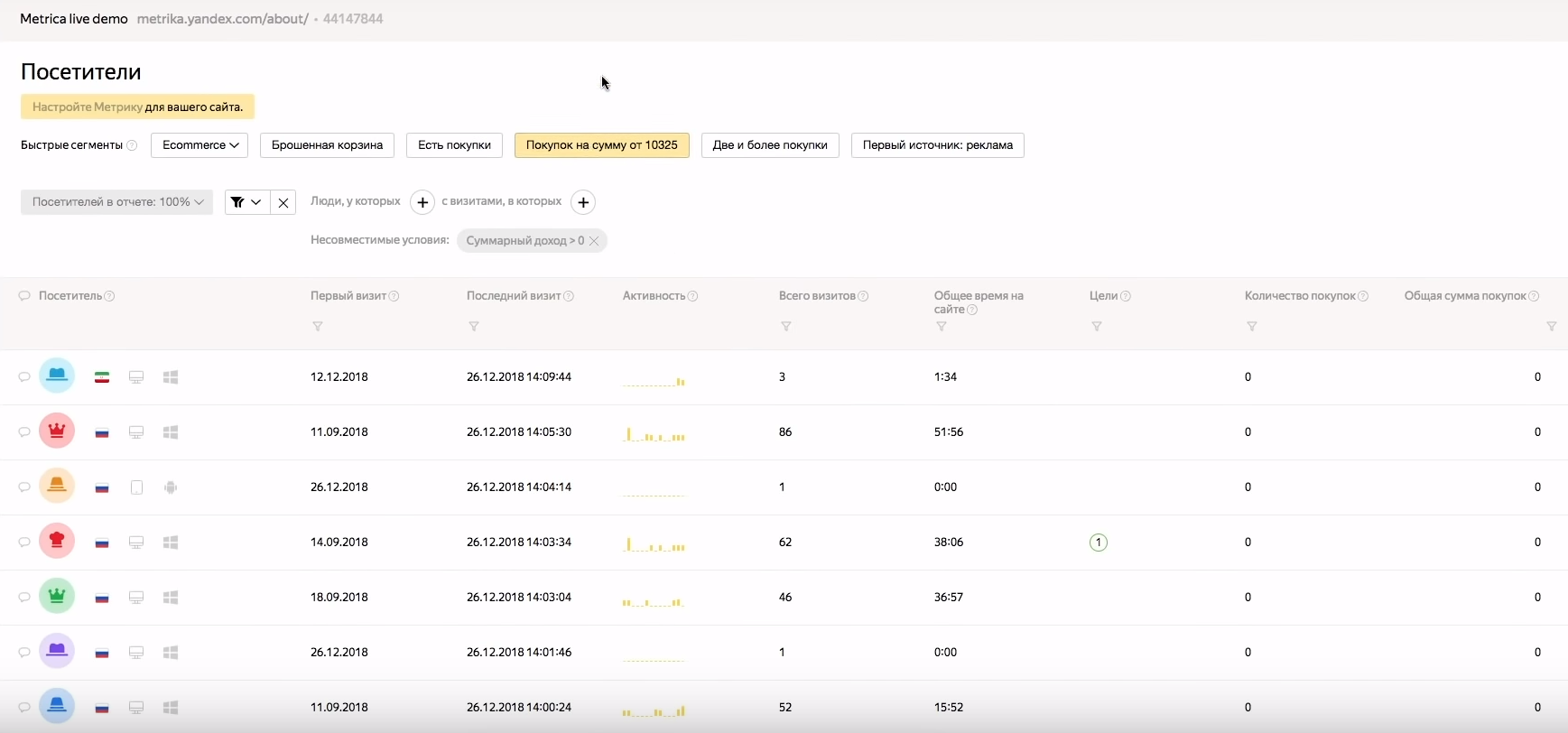Select Есть покупки quick segment
This screenshot has width=1568, height=733.
click(x=454, y=145)
